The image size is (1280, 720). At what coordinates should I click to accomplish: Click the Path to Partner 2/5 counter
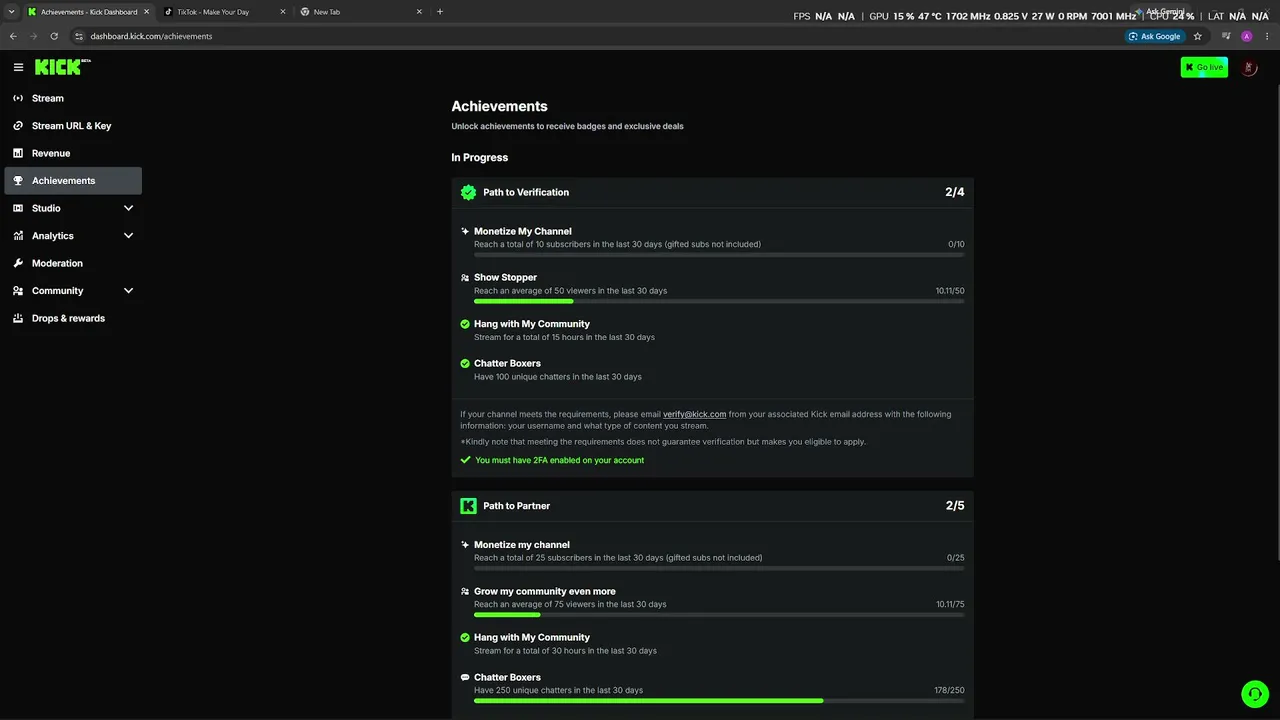pos(955,506)
